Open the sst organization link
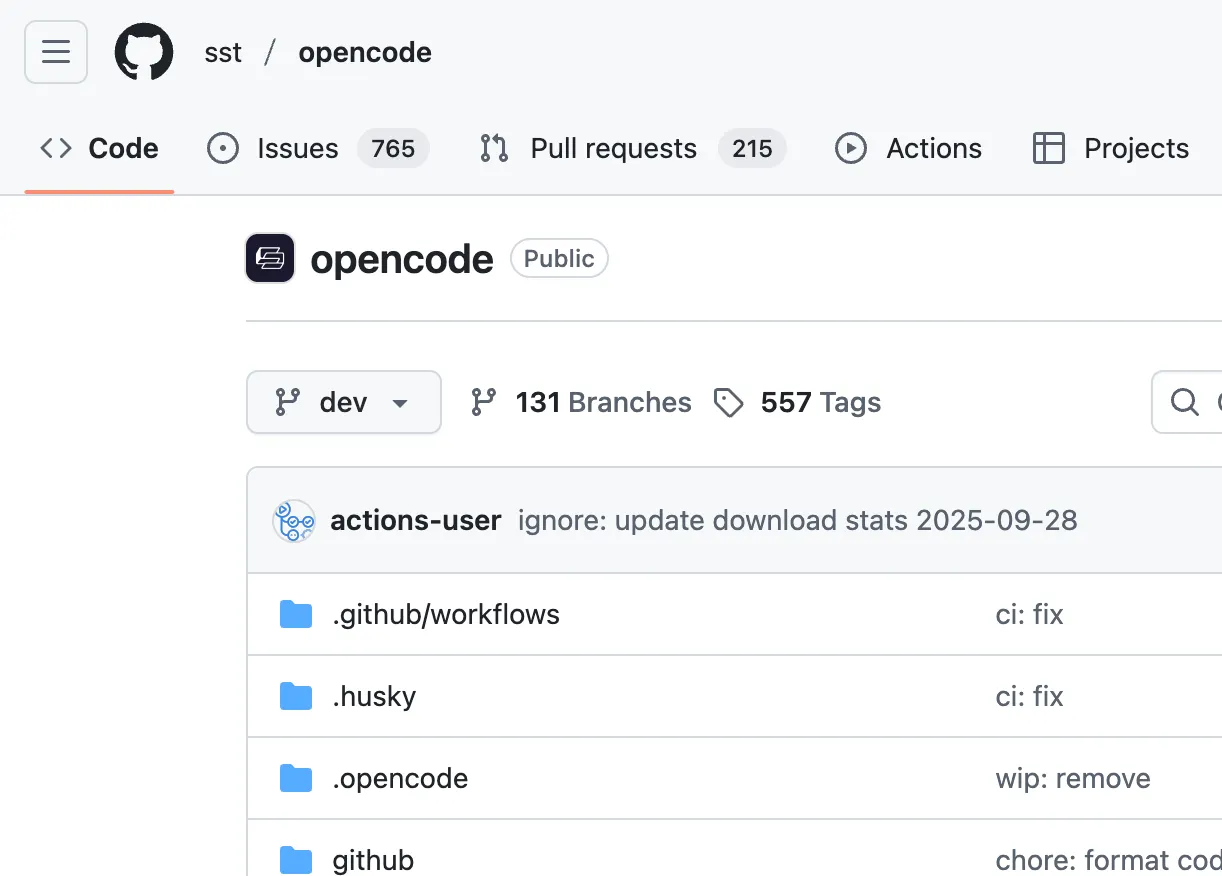Screen dimensions: 1222x876 coord(222,51)
